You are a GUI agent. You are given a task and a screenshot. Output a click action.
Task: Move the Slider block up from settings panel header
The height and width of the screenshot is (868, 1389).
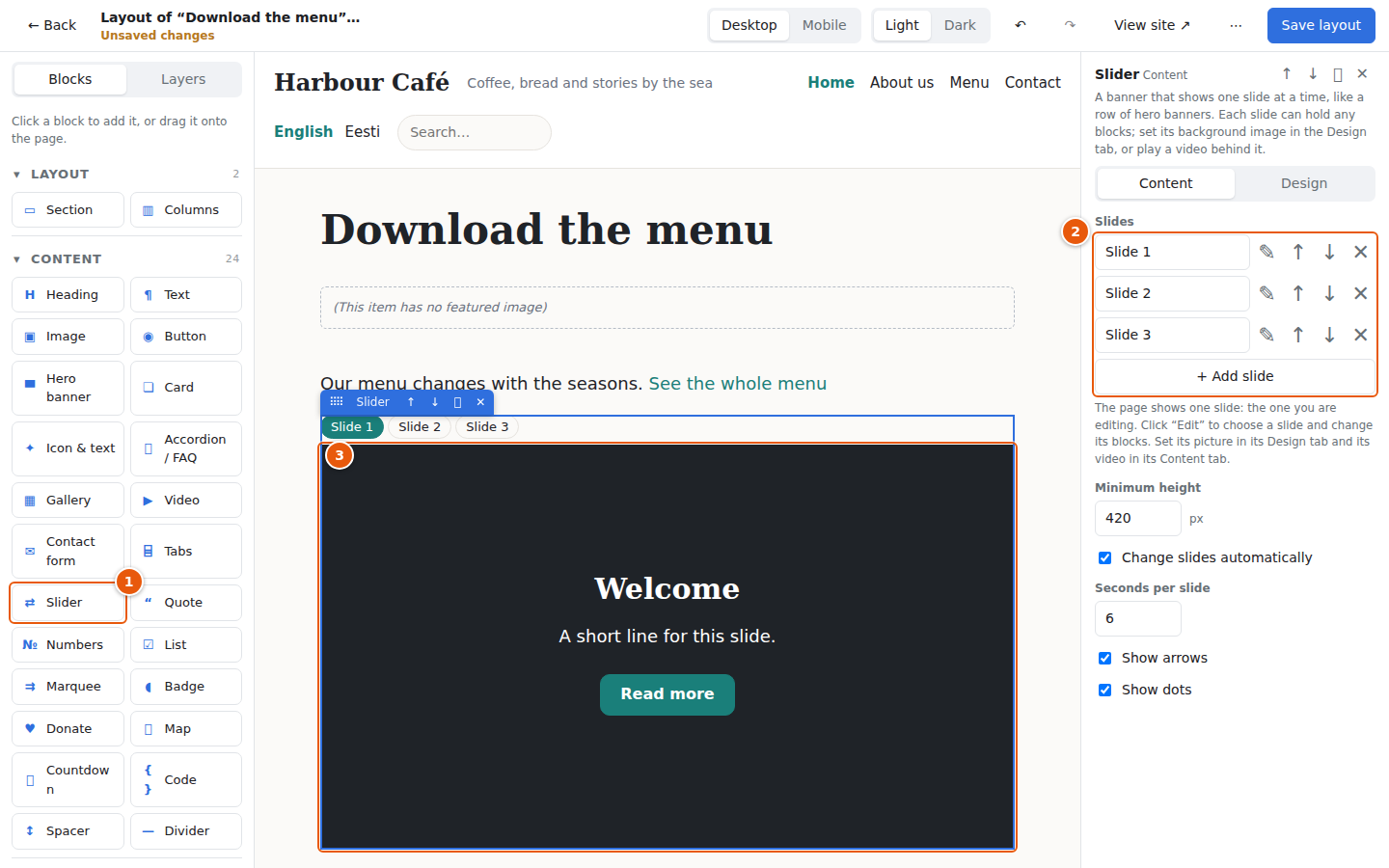click(x=1287, y=74)
